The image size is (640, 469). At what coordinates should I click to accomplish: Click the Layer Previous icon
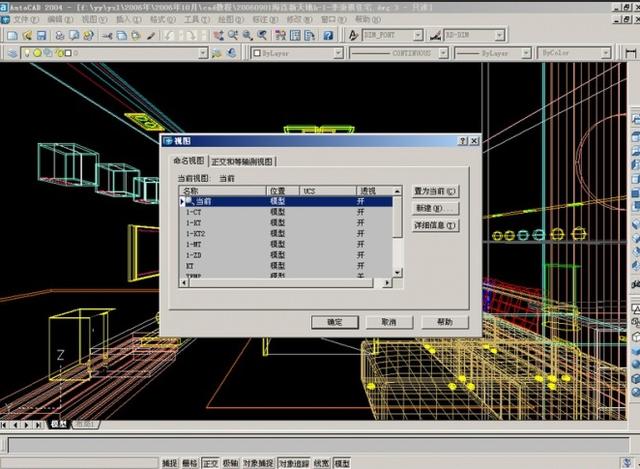(x=231, y=53)
